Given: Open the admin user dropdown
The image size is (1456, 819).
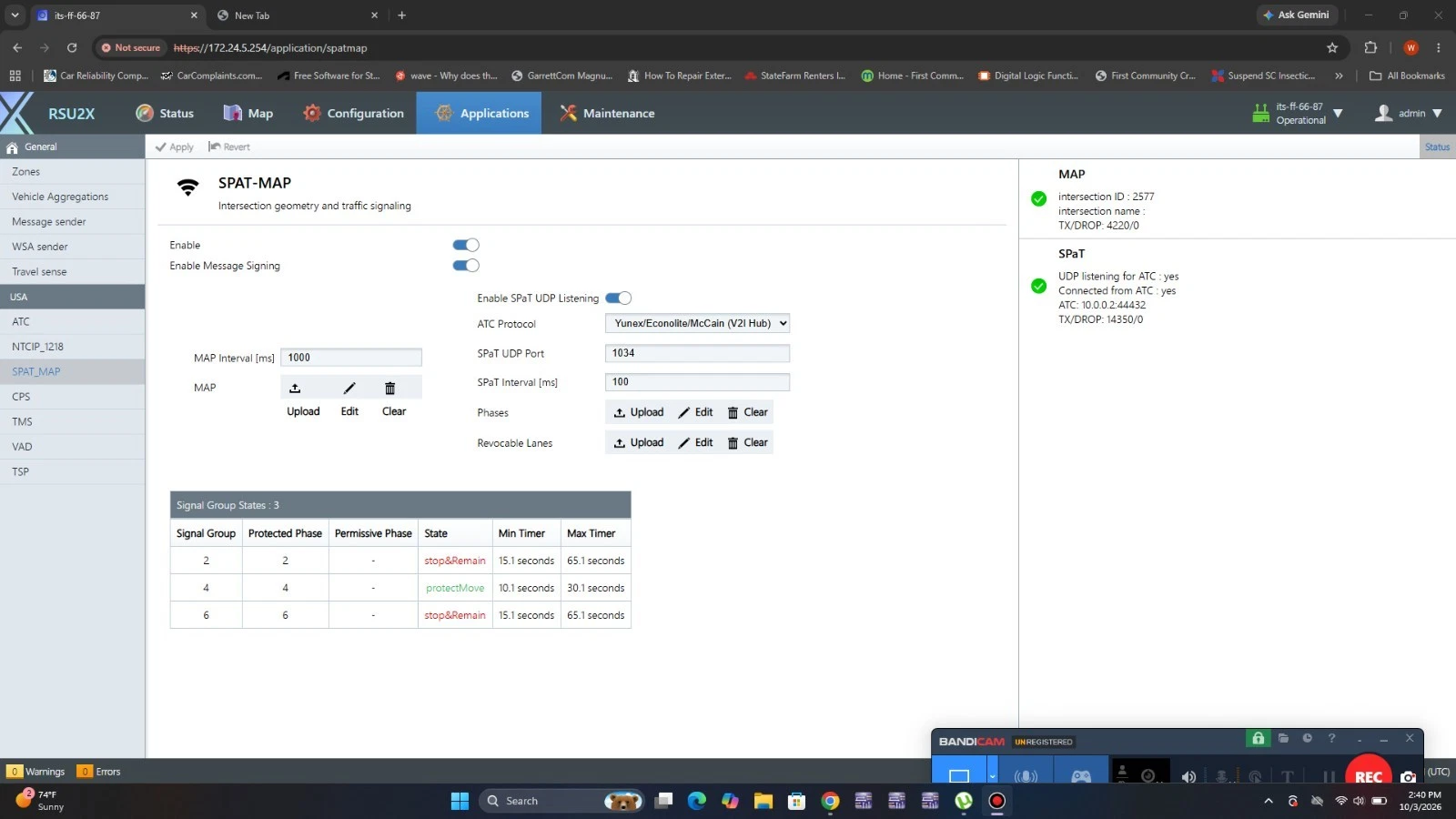Looking at the screenshot, I should [x=1437, y=114].
